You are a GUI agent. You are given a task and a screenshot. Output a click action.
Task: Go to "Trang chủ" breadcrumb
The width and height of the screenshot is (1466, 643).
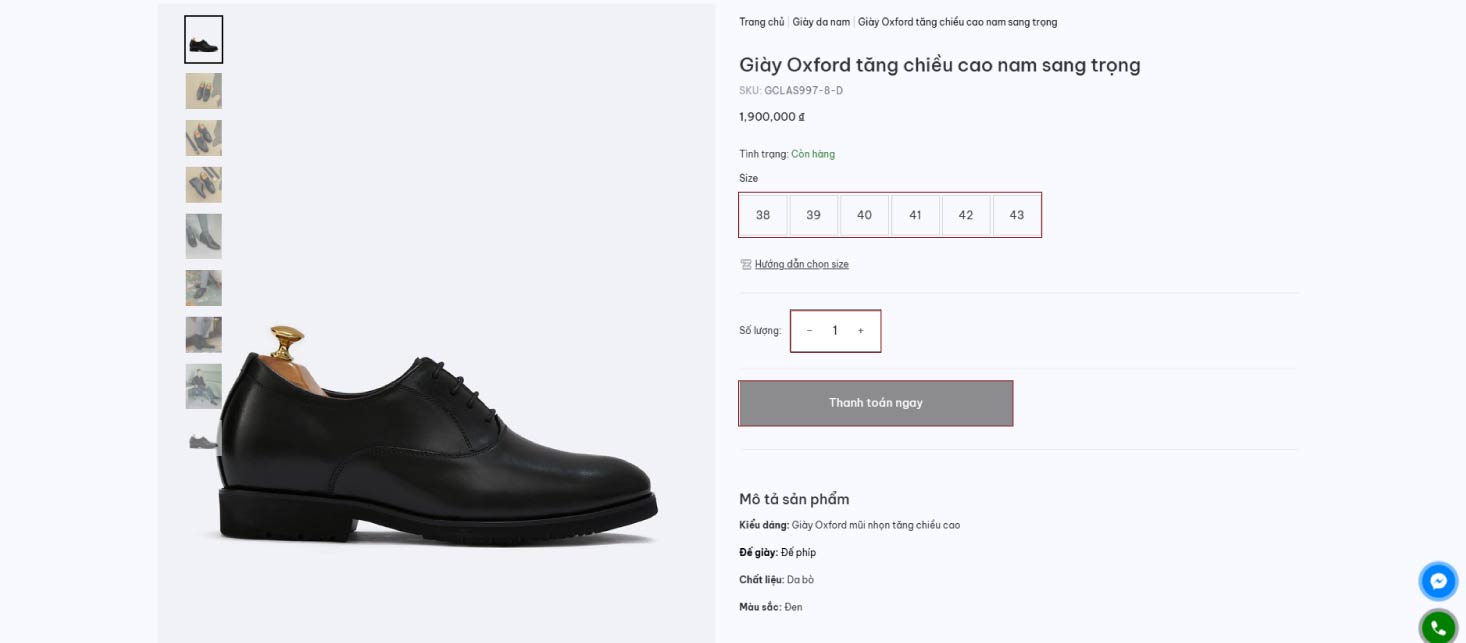coord(762,22)
